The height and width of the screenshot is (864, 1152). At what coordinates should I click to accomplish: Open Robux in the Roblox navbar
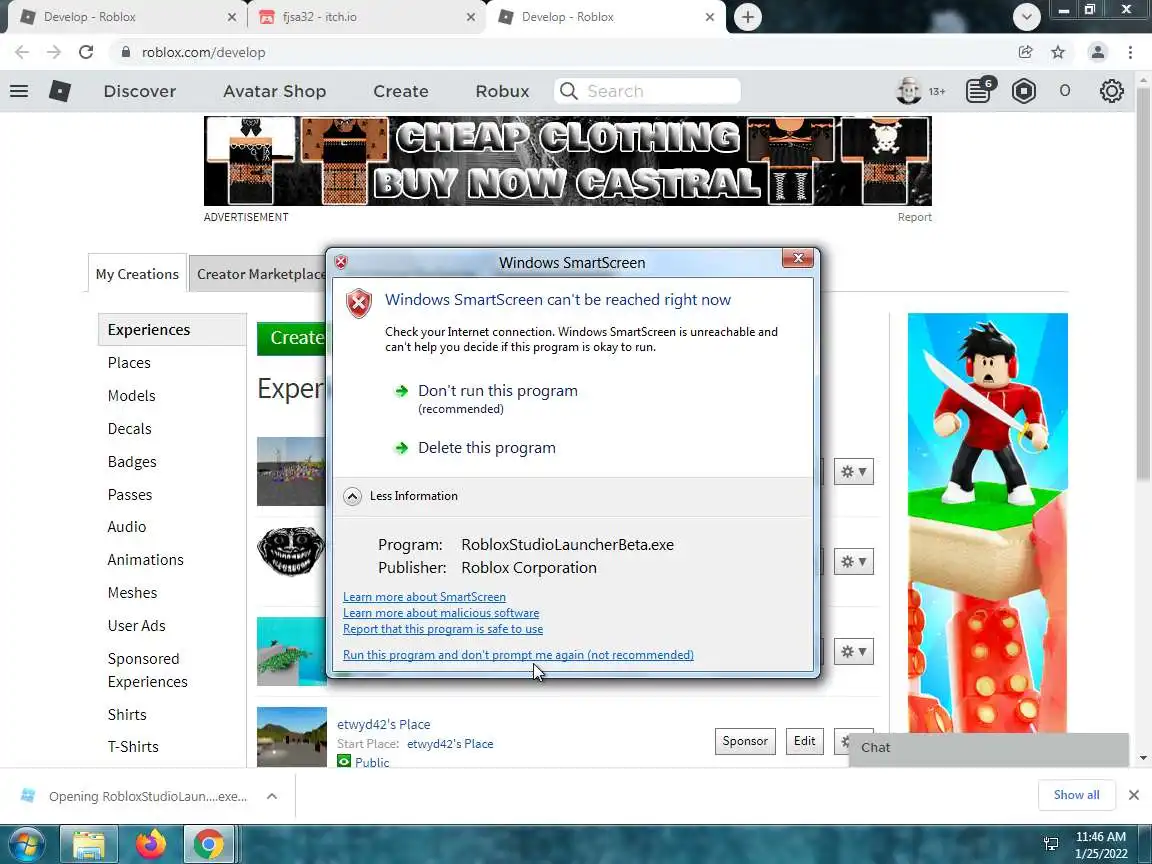(x=503, y=91)
